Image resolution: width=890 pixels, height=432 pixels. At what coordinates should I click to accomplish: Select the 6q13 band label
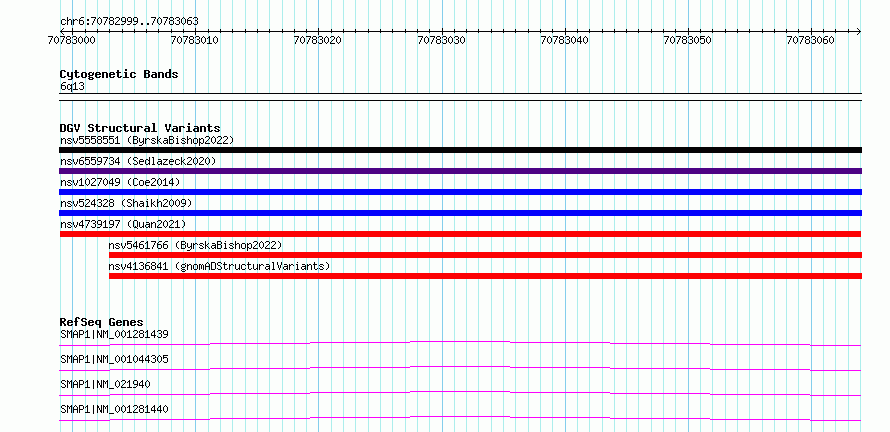click(x=73, y=87)
